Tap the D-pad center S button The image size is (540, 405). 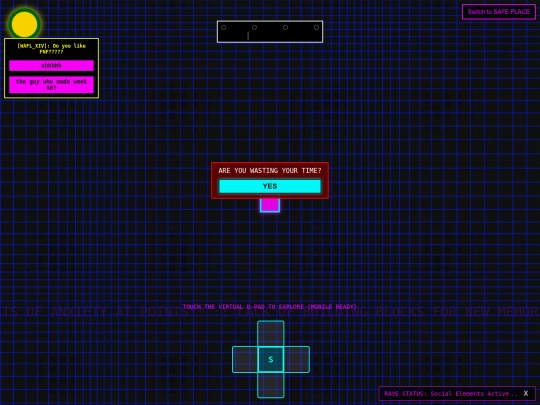click(x=271, y=360)
